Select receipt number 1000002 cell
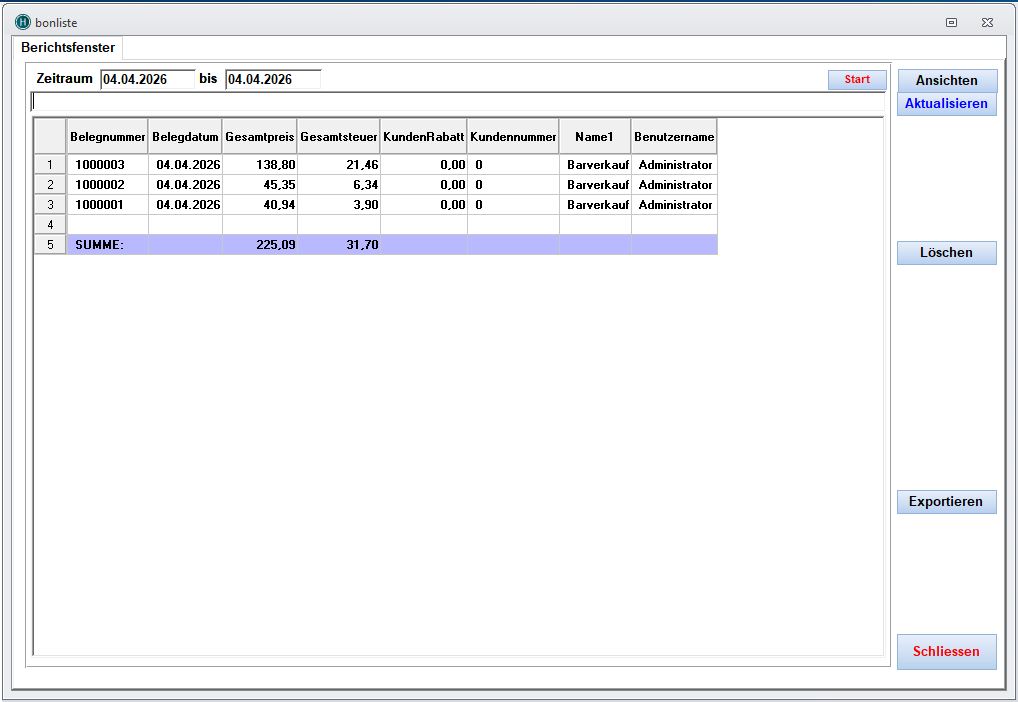 (x=107, y=185)
